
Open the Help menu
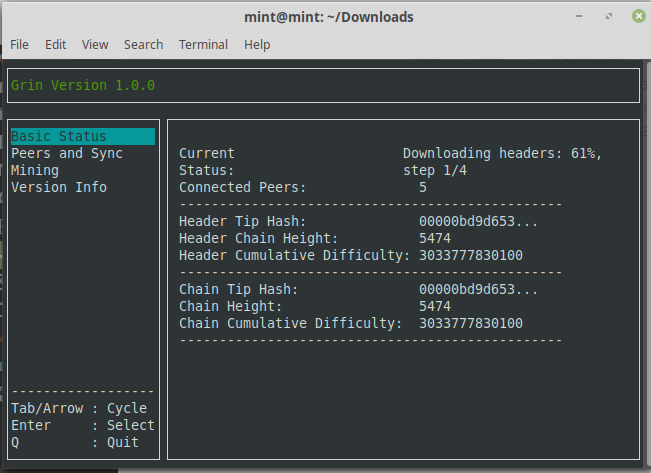[x=257, y=44]
